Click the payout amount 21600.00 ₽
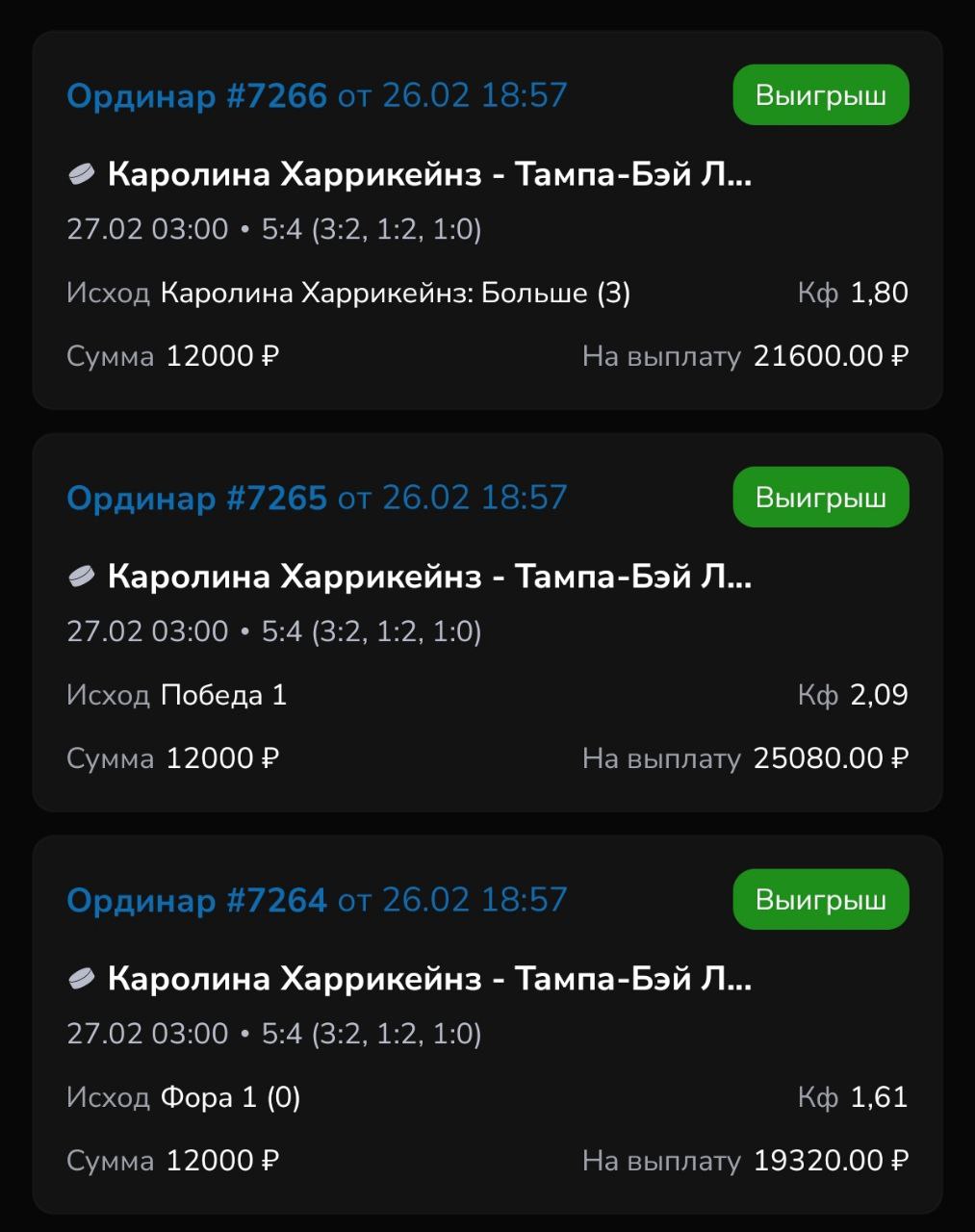This screenshot has width=975, height=1232. coord(831,356)
